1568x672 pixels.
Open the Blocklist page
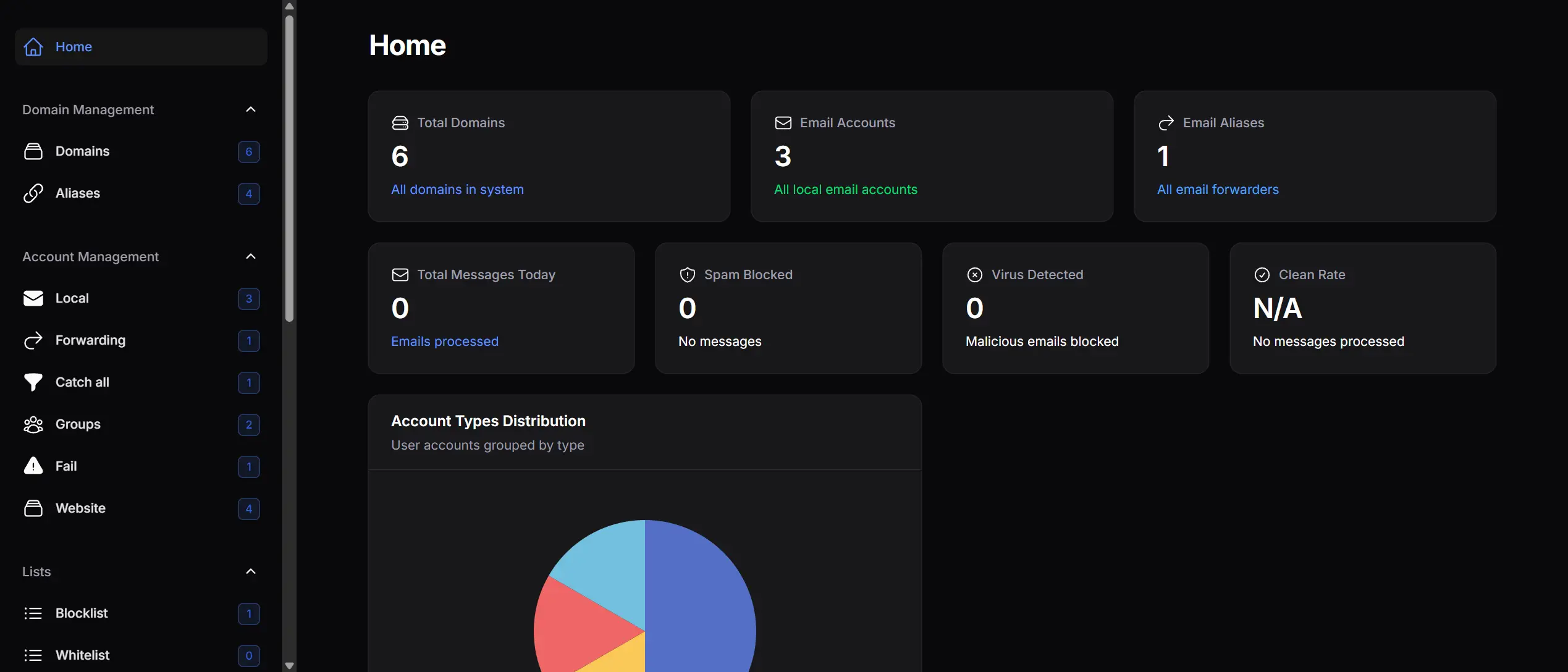[x=141, y=613]
